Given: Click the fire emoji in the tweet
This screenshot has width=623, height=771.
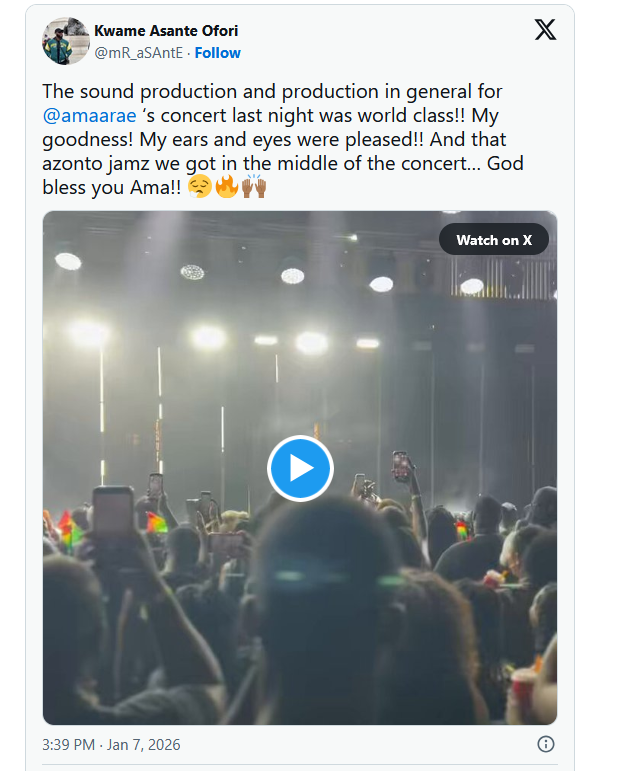Looking at the screenshot, I should coord(227,187).
